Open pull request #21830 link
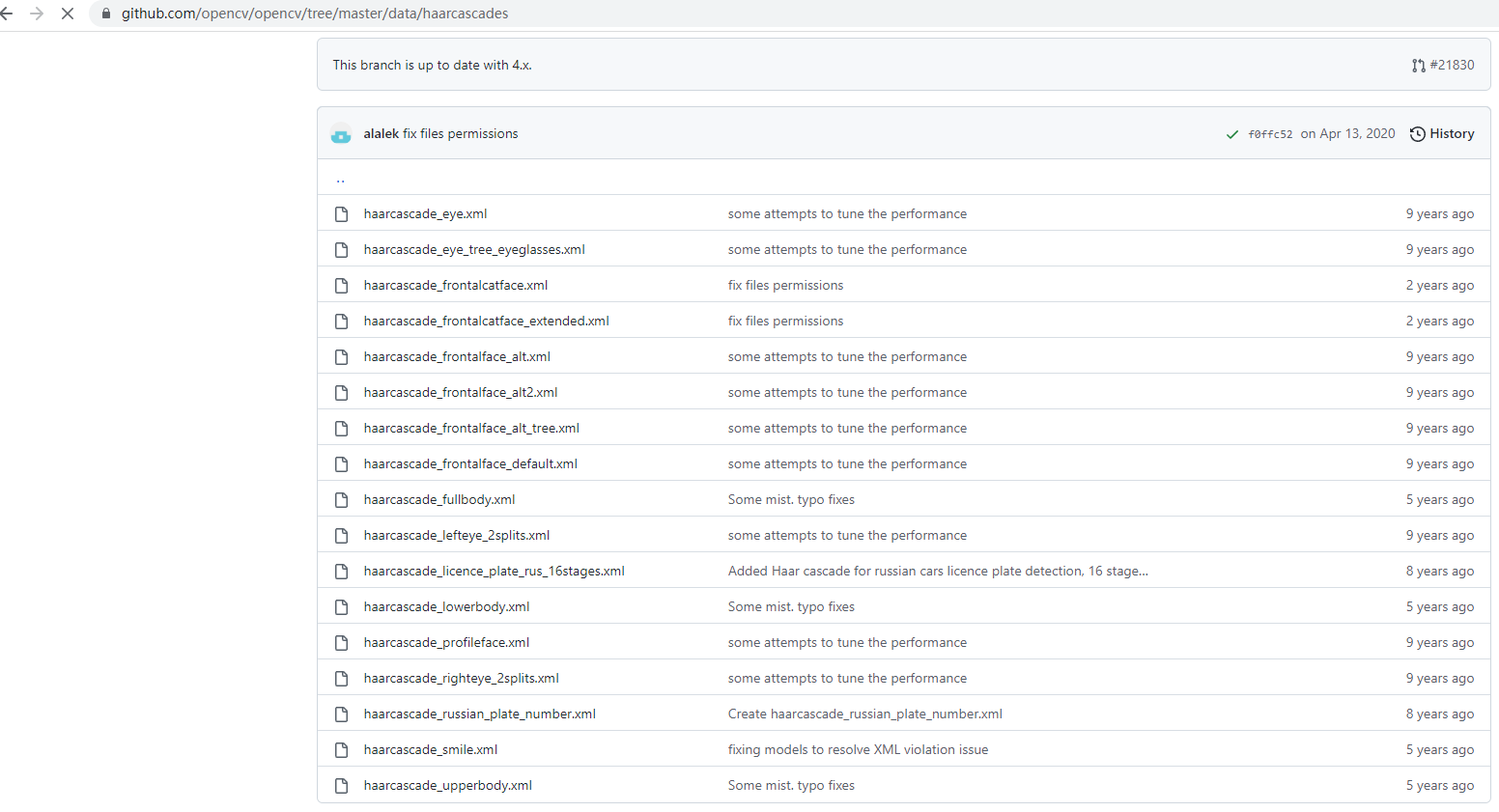 [1452, 65]
